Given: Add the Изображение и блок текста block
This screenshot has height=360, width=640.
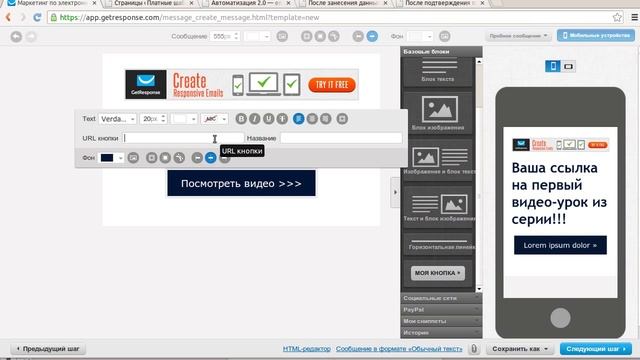Looking at the screenshot, I should point(438,160).
